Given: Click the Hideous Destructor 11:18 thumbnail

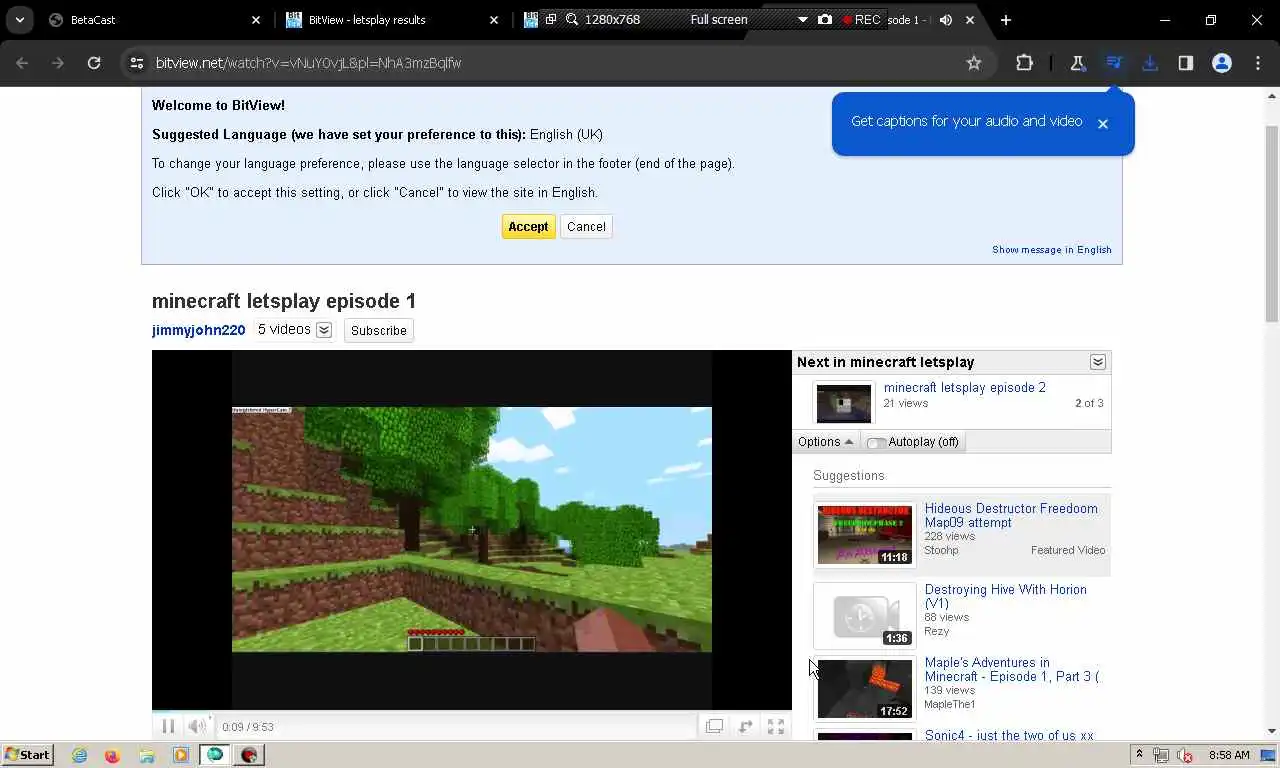Looking at the screenshot, I should click(x=865, y=535).
